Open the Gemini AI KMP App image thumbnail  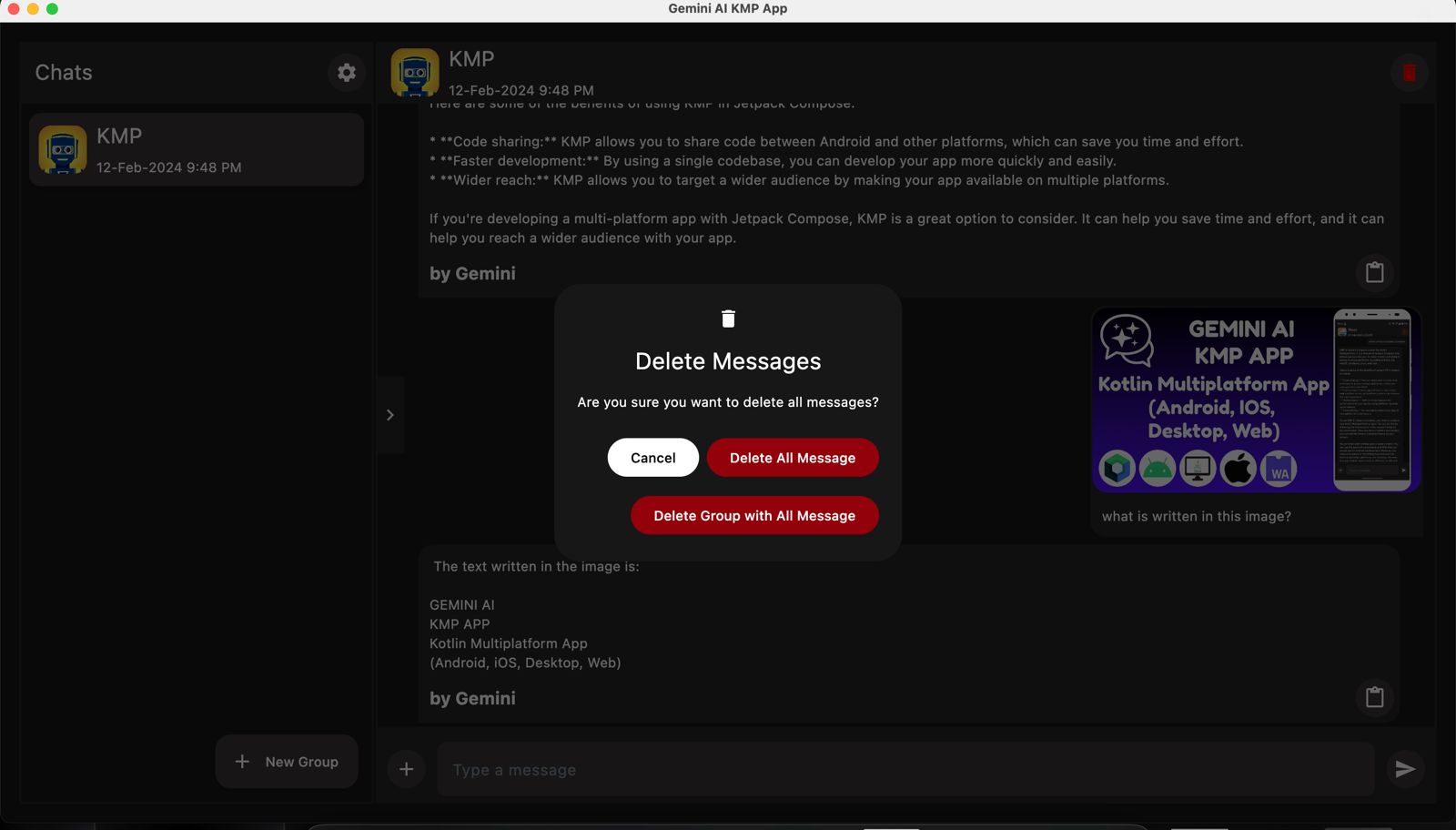point(1256,400)
